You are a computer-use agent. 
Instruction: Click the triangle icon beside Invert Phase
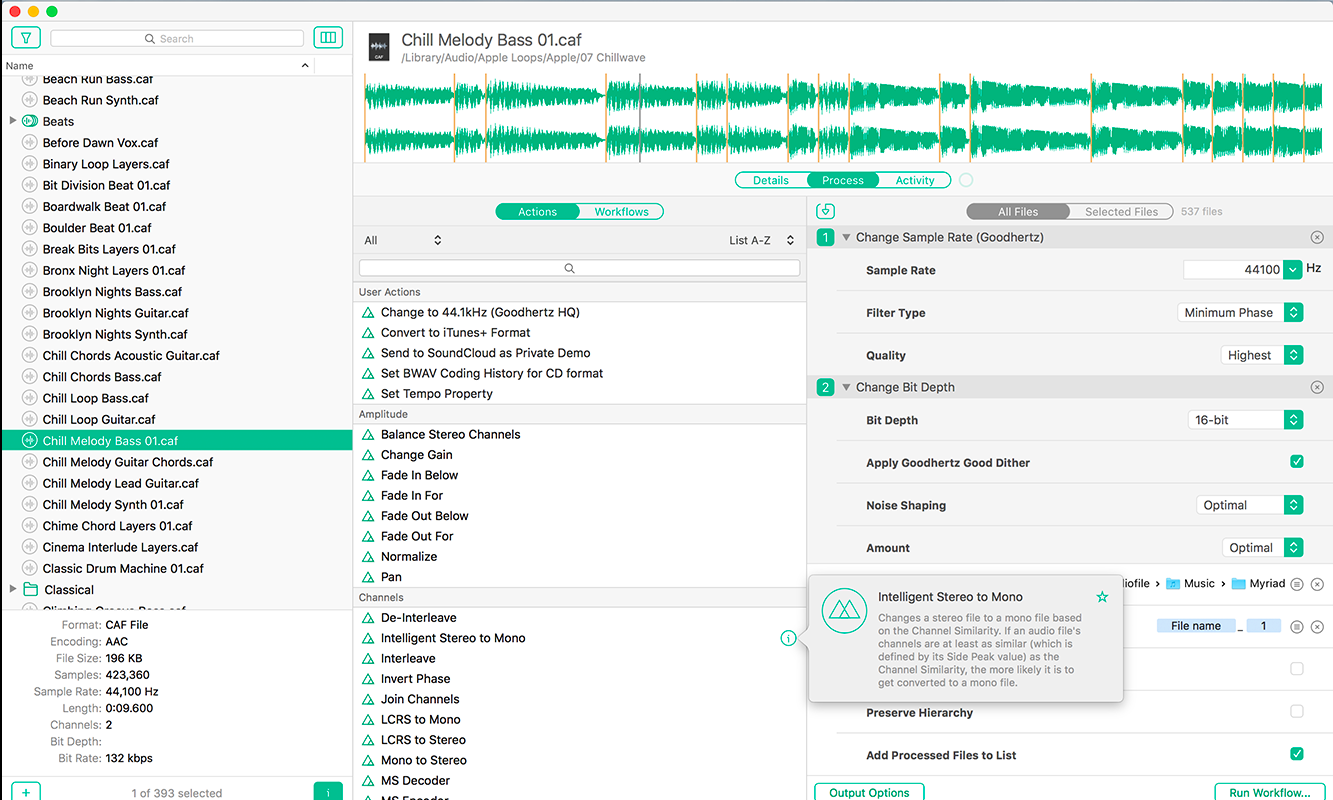368,679
